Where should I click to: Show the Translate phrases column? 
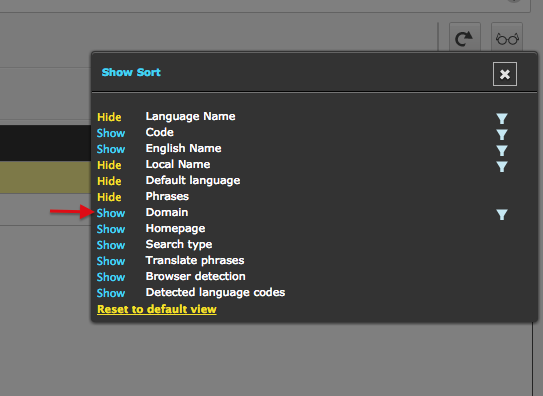pos(111,261)
